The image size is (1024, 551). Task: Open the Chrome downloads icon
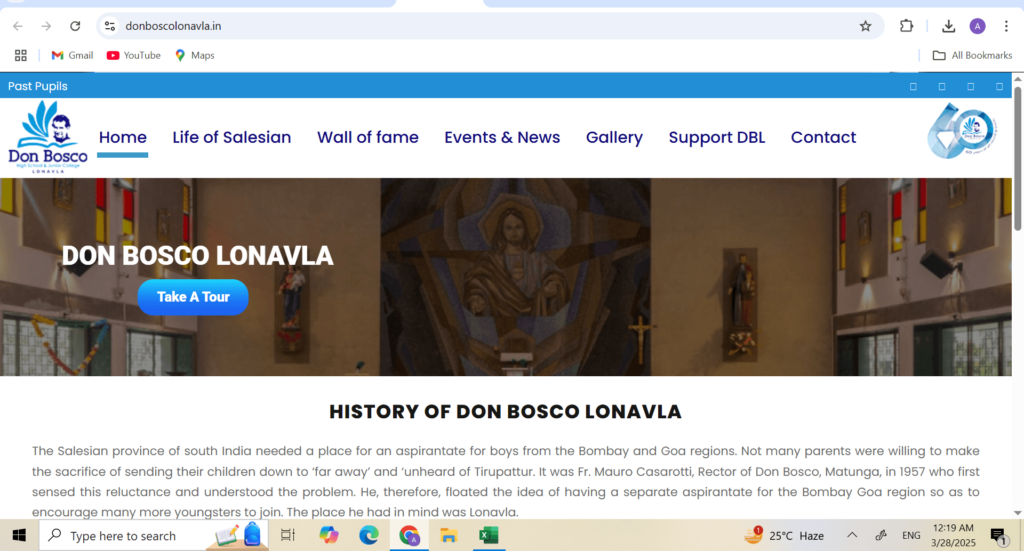pyautogui.click(x=948, y=26)
